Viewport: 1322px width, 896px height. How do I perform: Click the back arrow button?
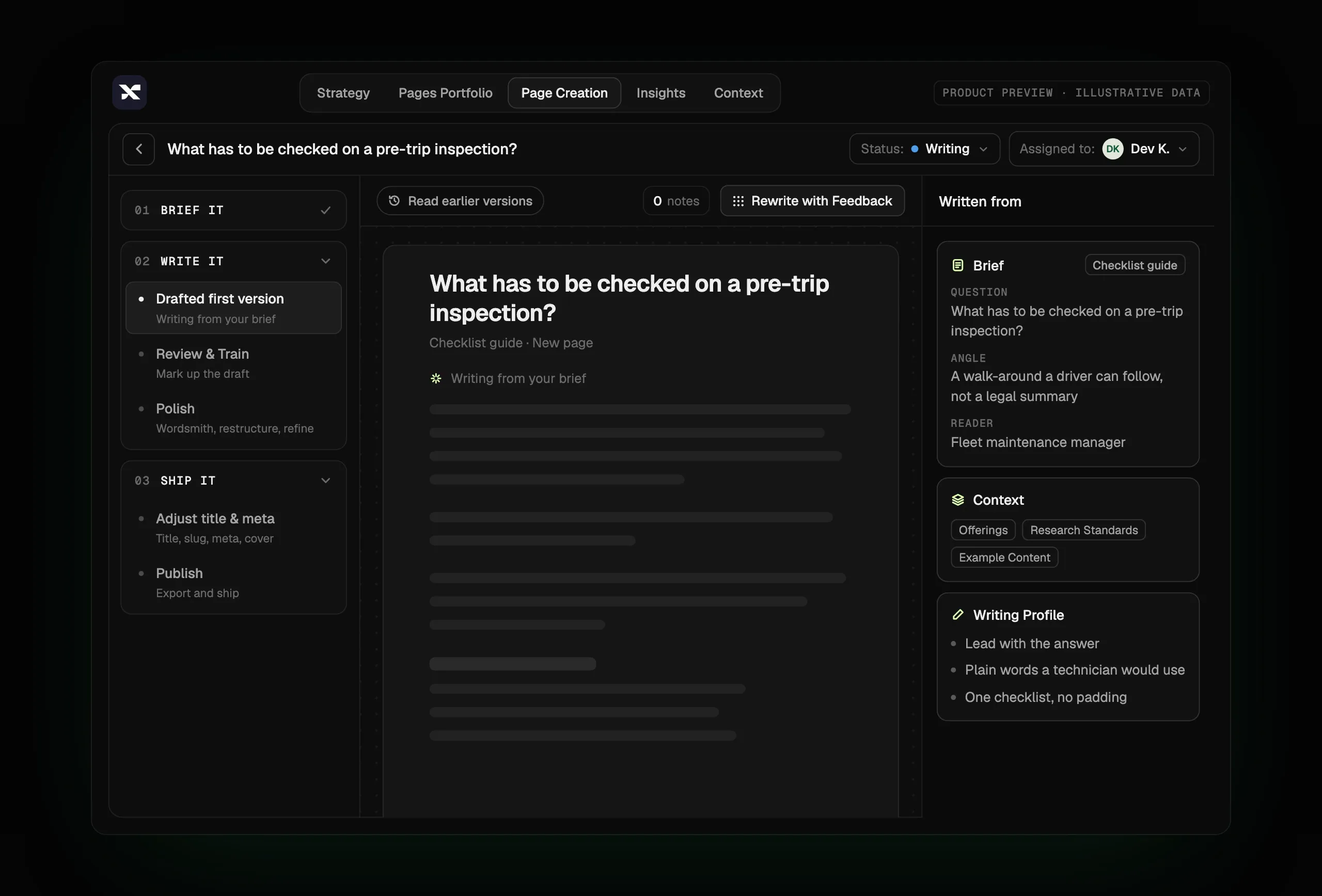click(139, 149)
